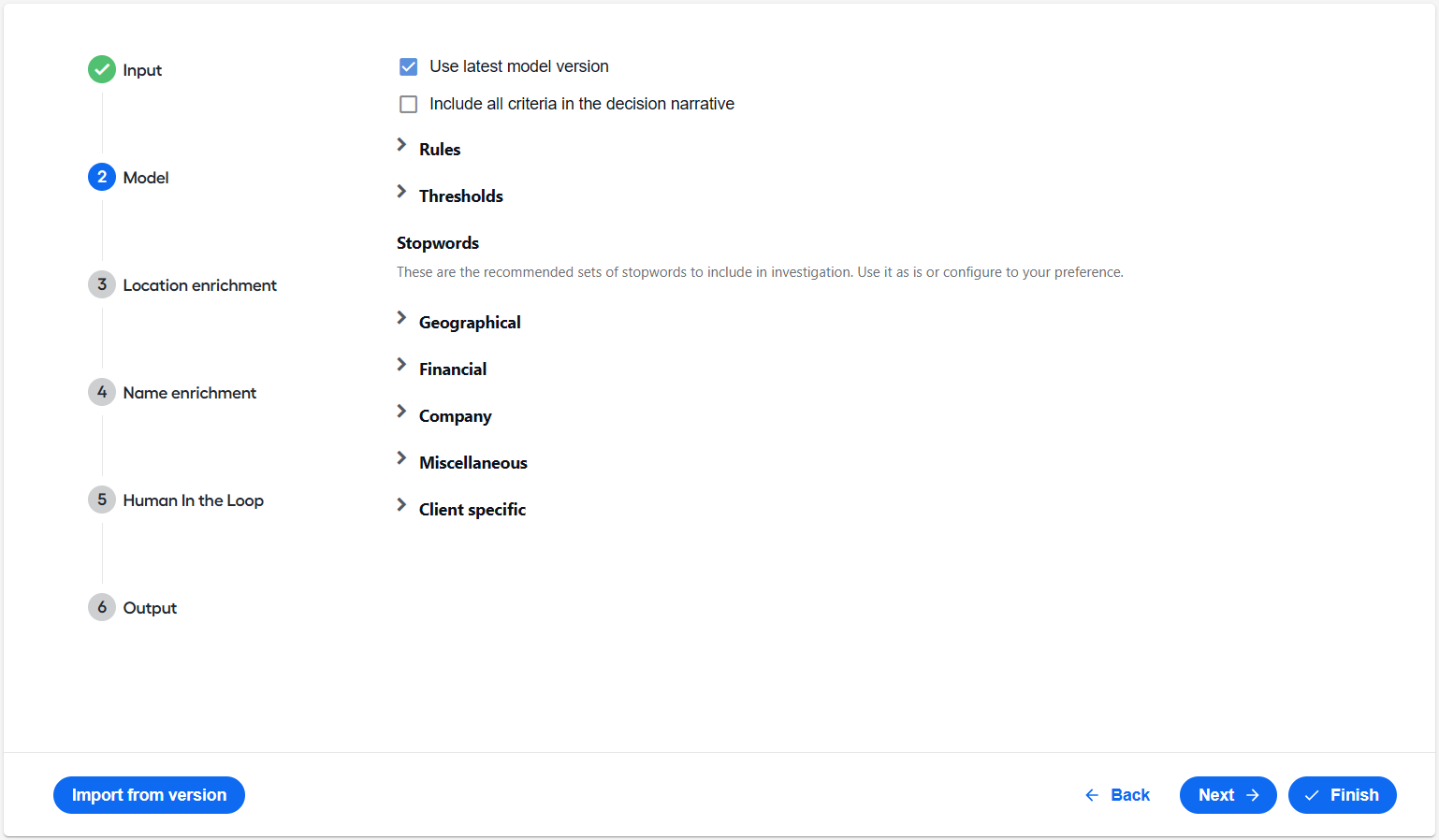
Task: Expand Financial stopwords
Action: coord(401,365)
